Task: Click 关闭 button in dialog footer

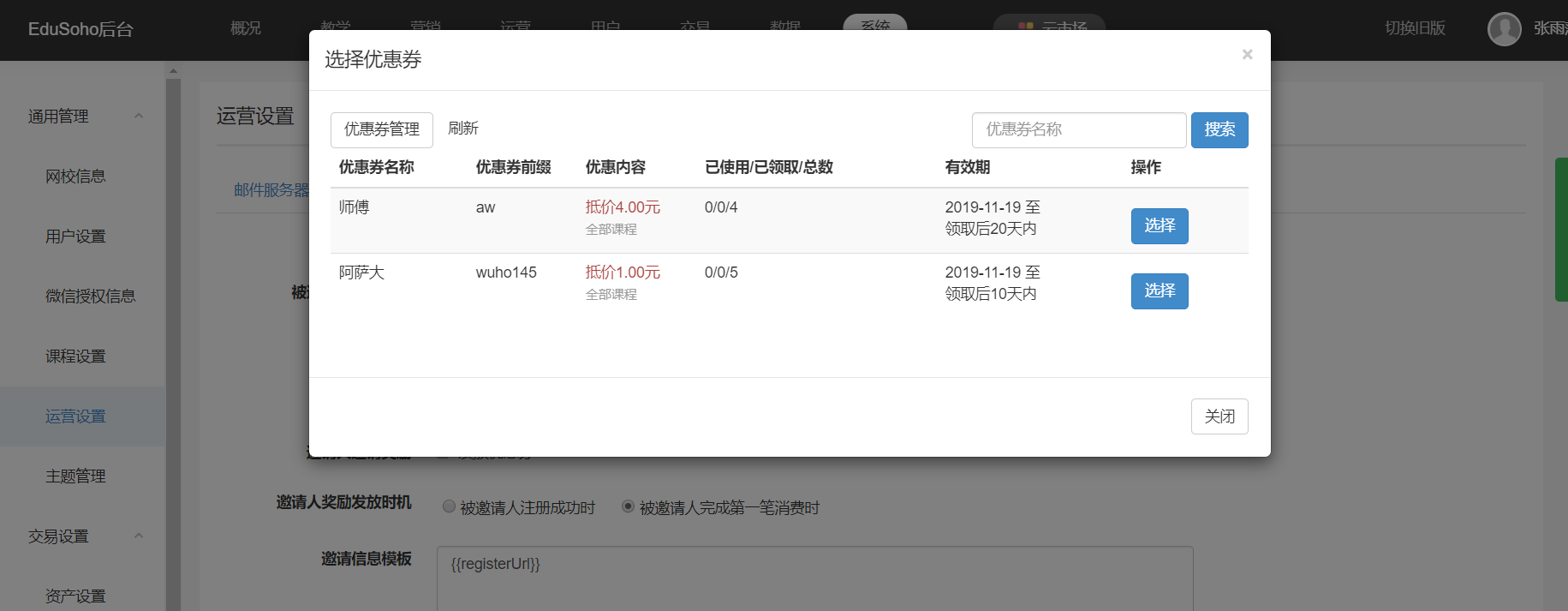Action: point(1219,416)
